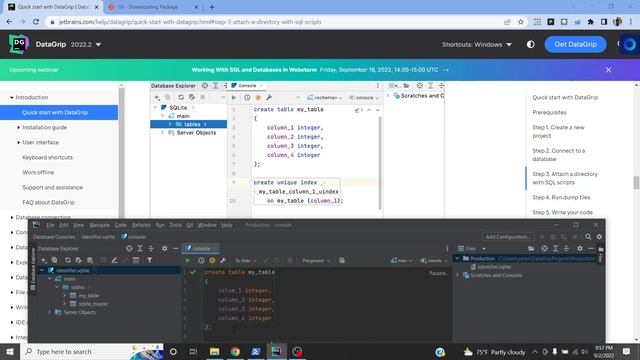Open Shortcuts: Windows dropdown on help page

477,44
